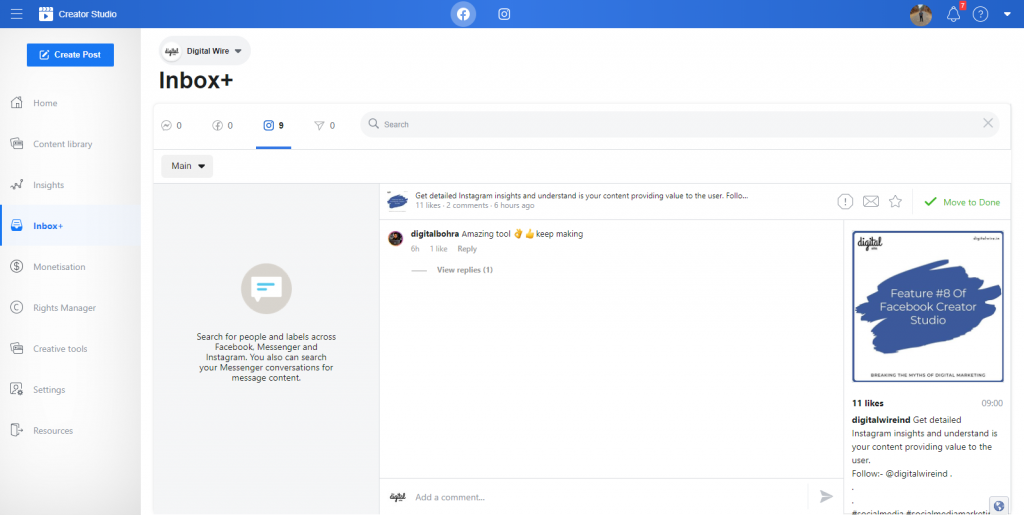Star the conversation for follow-up
Viewport: 1024px width, 515px height.
(895, 202)
